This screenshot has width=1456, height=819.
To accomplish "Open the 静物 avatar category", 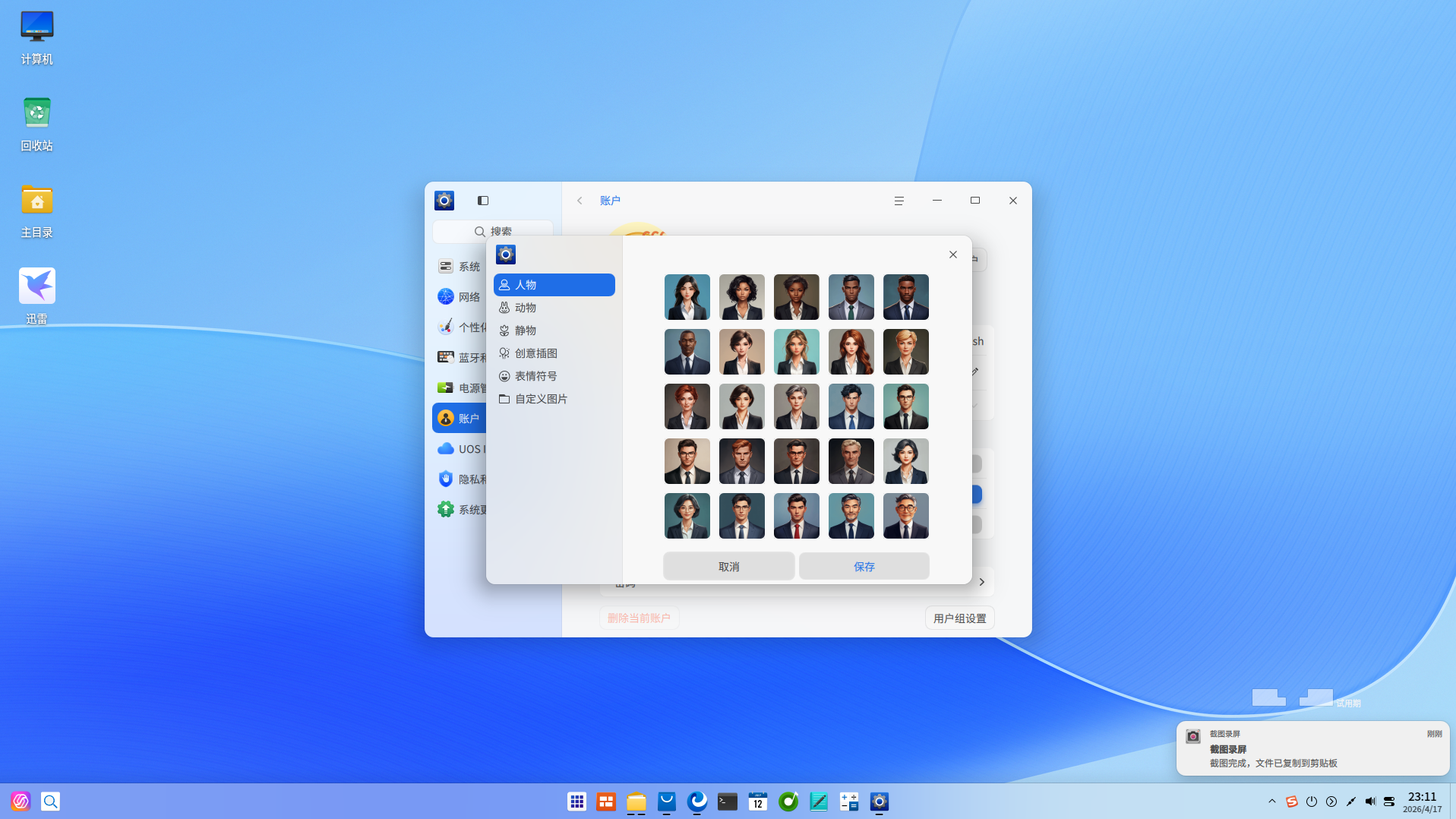I will (554, 330).
